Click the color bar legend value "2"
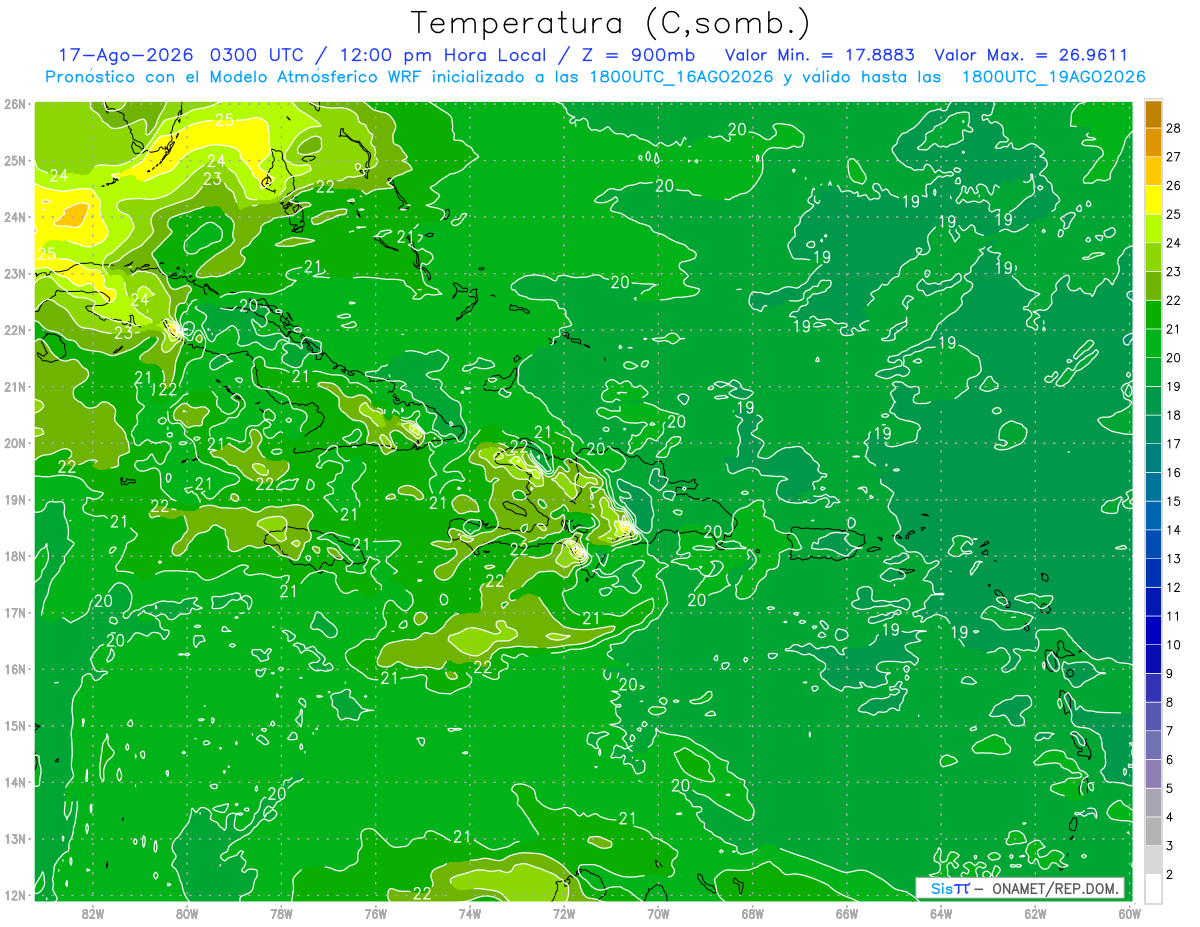This screenshot has width=1200, height=927. [x=1170, y=875]
